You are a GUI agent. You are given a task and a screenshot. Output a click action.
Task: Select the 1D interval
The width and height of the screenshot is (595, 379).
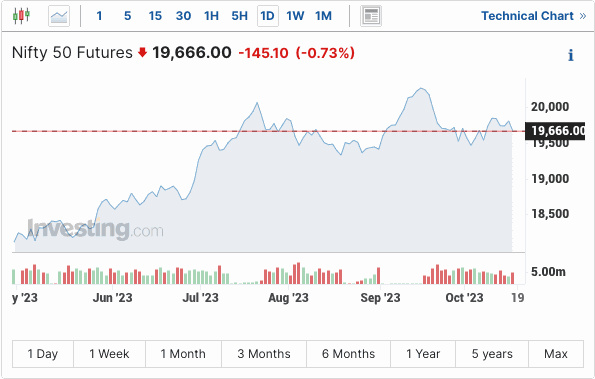[x=268, y=16]
